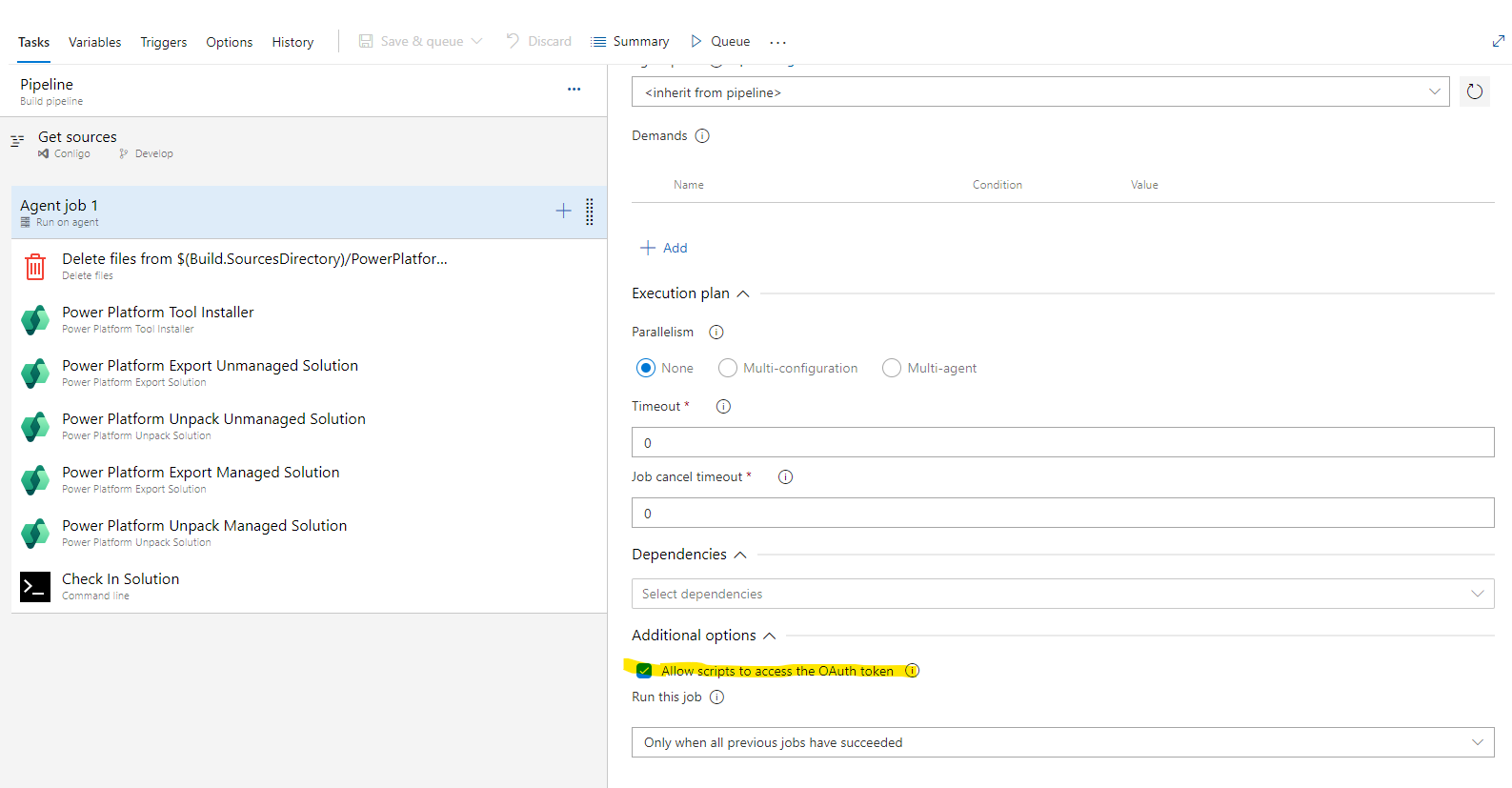
Task: Click the Save & queue button
Action: [411, 41]
